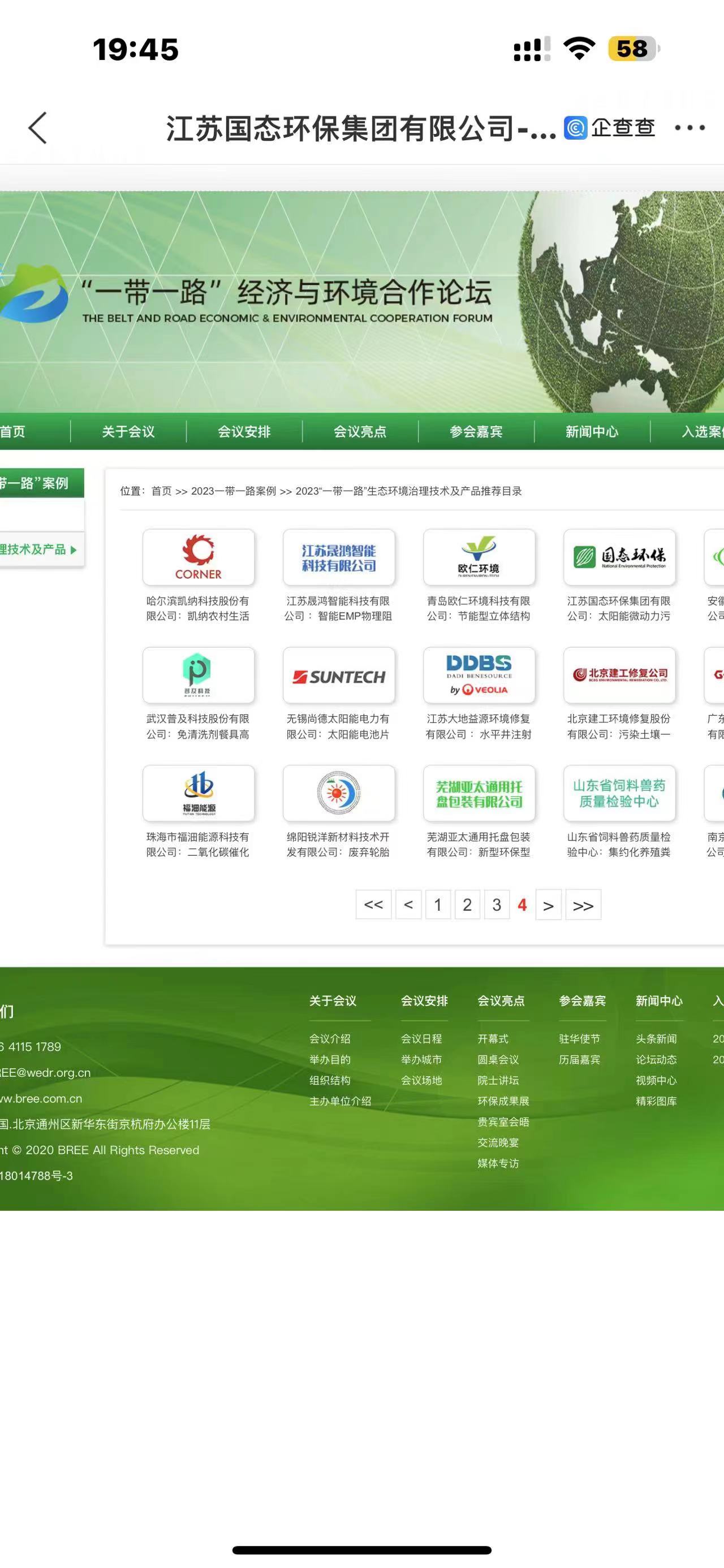Go to page 2 of the list
Viewport: 724px width, 1568px height.
(467, 904)
